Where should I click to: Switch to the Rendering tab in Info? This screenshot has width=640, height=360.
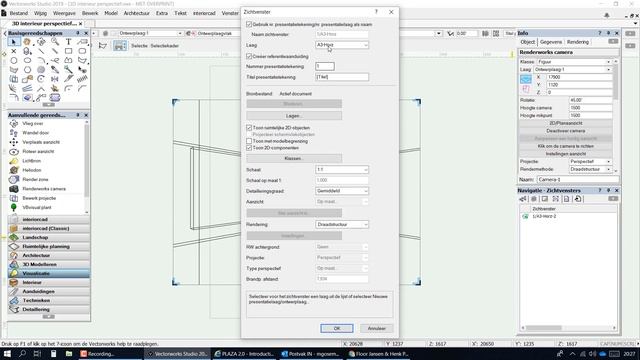(578, 42)
